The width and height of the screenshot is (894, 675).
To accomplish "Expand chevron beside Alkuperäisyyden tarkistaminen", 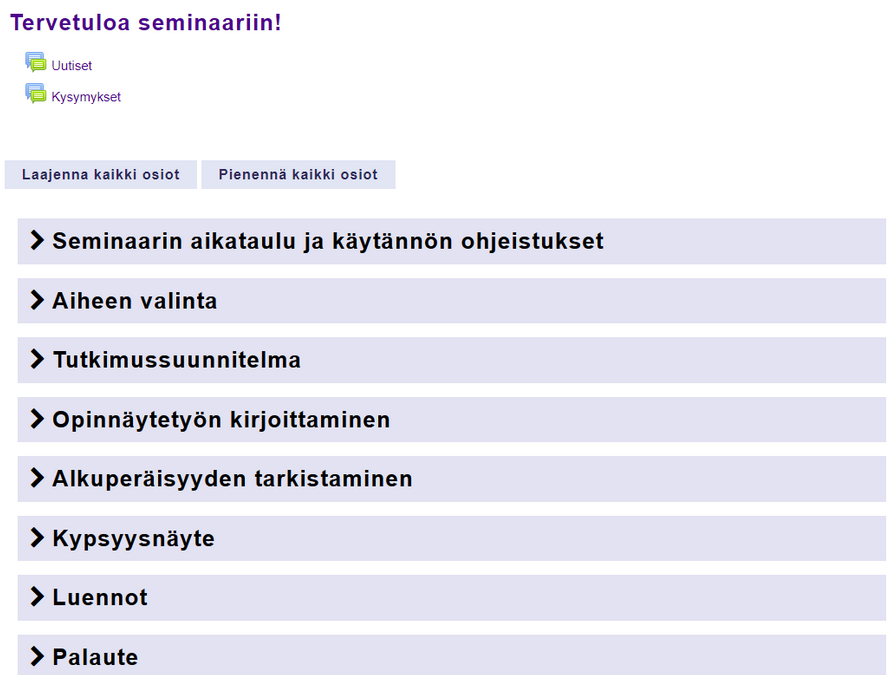I will tap(38, 478).
